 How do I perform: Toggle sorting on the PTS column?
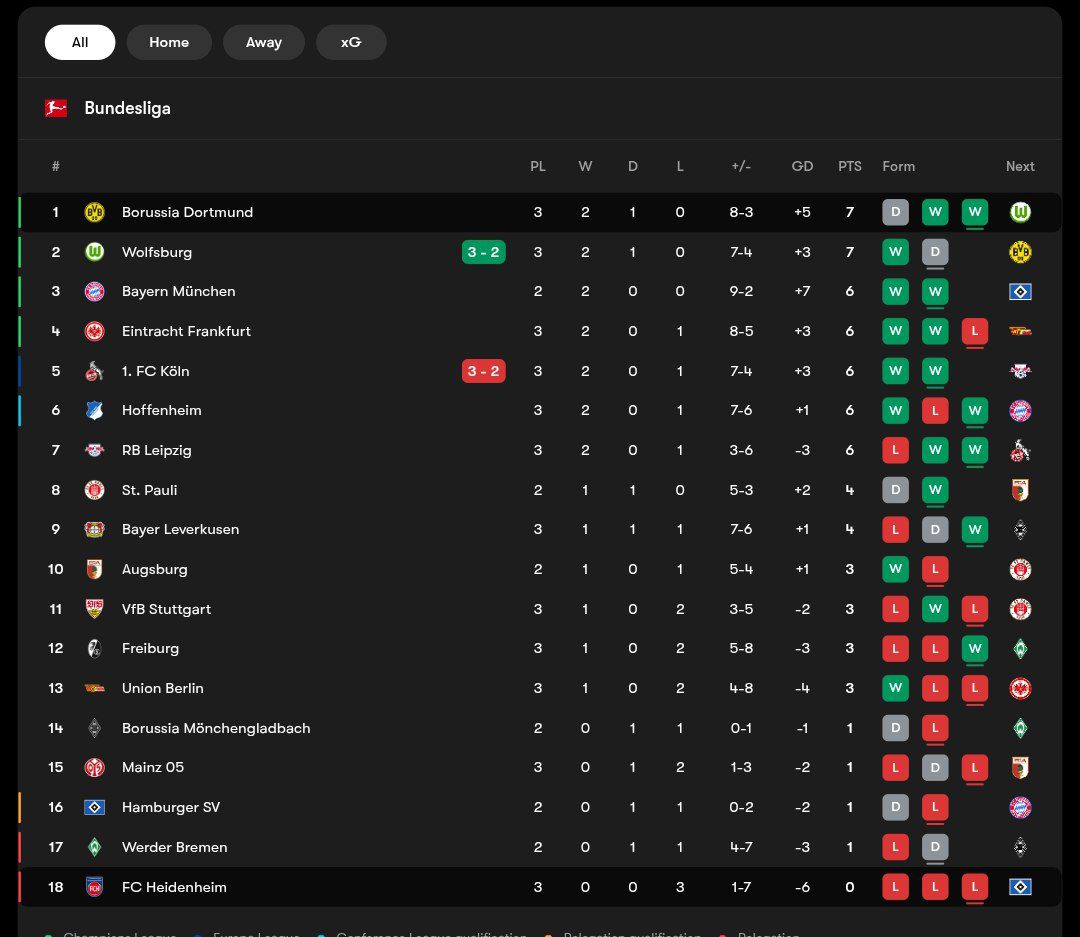[x=849, y=166]
